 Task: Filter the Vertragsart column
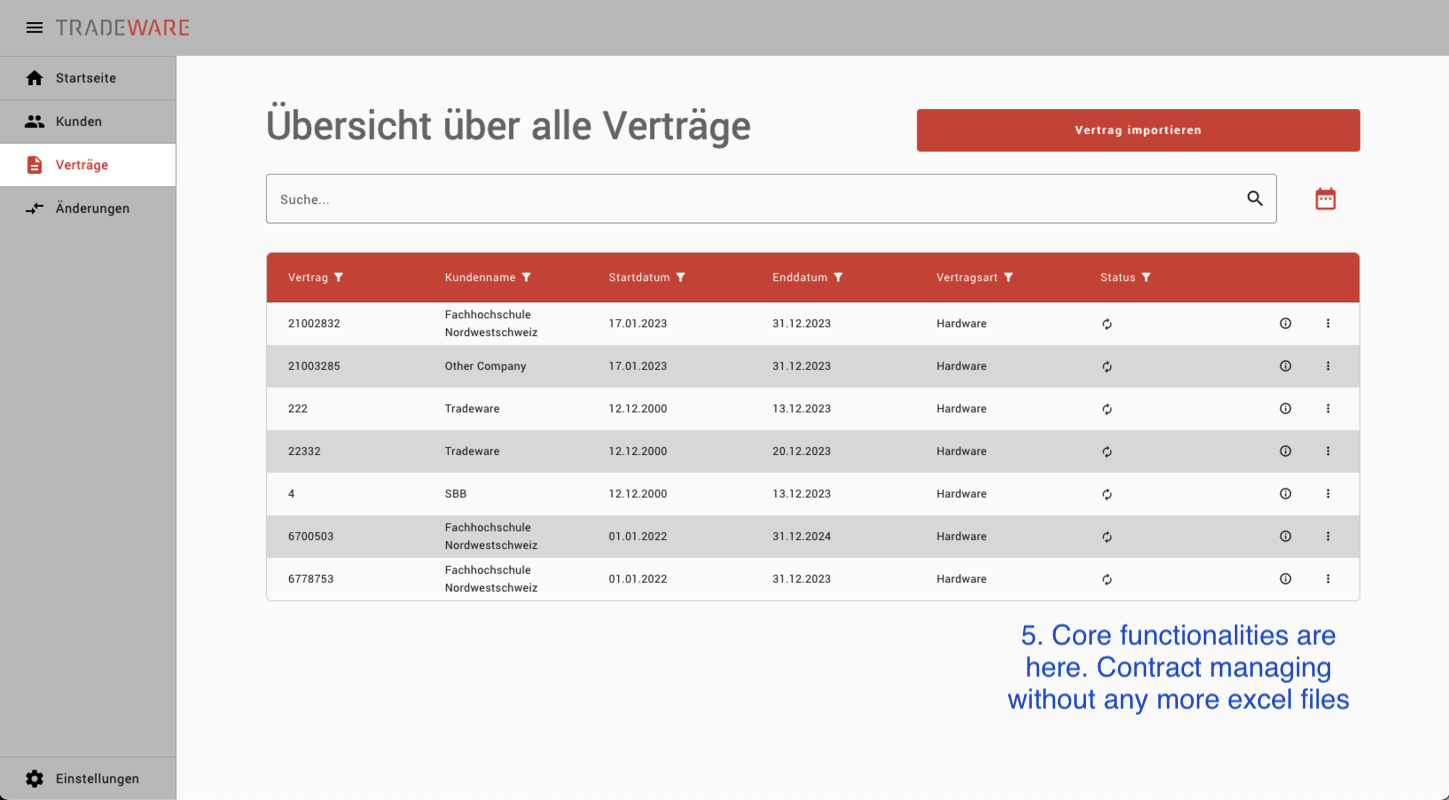1009,277
